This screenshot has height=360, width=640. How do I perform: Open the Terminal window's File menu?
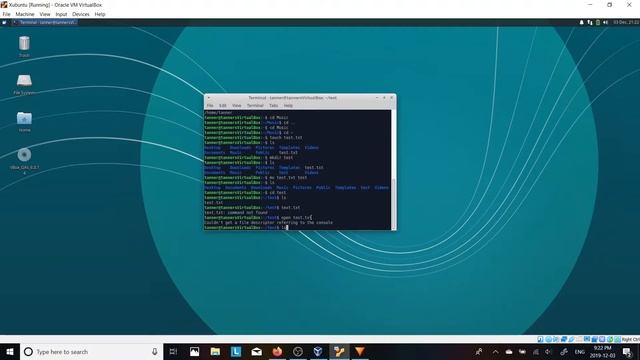pos(210,105)
